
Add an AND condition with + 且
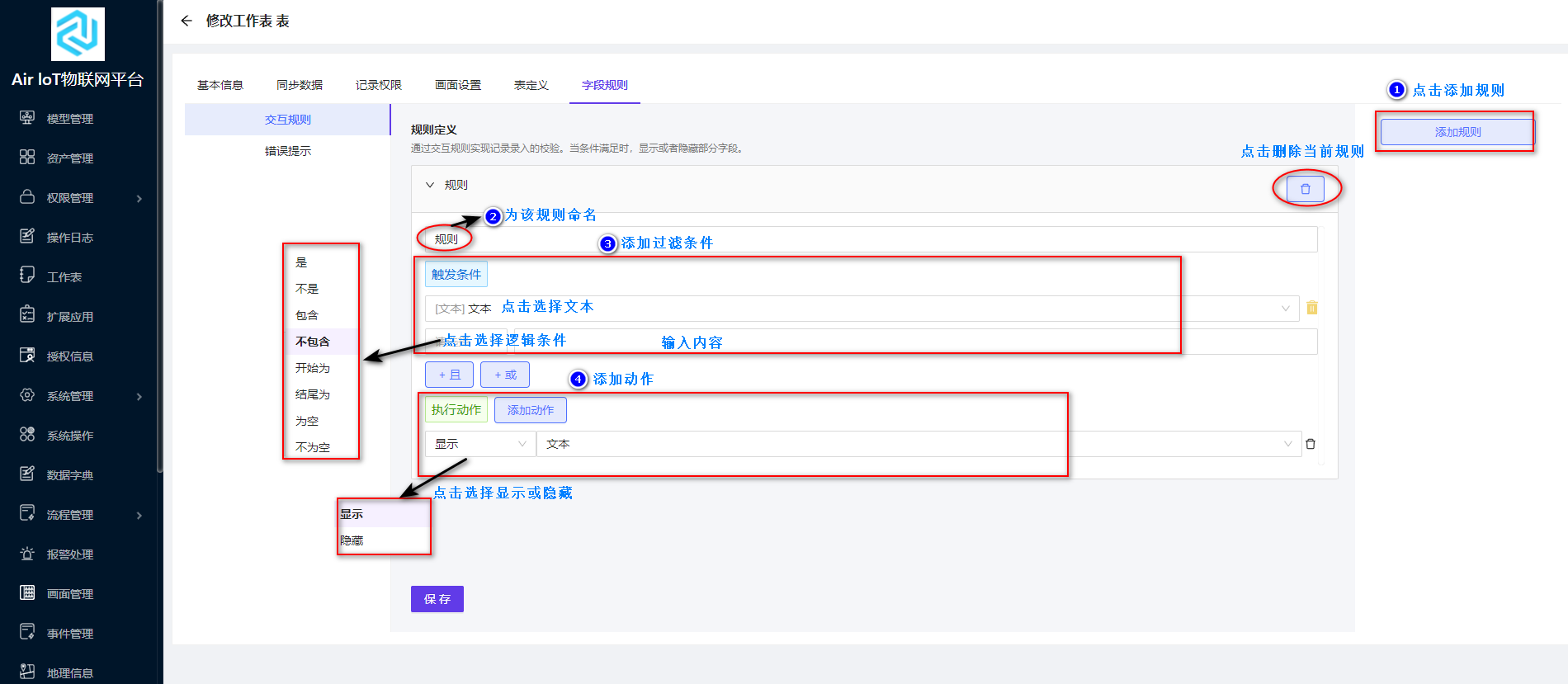[449, 375]
